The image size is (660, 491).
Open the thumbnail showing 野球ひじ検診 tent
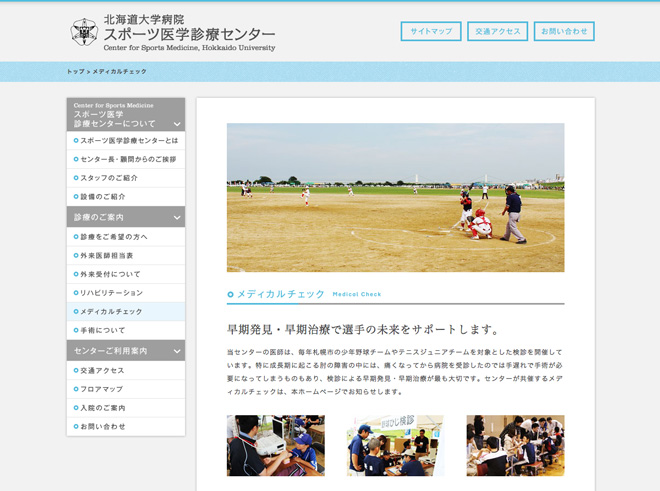click(395, 446)
